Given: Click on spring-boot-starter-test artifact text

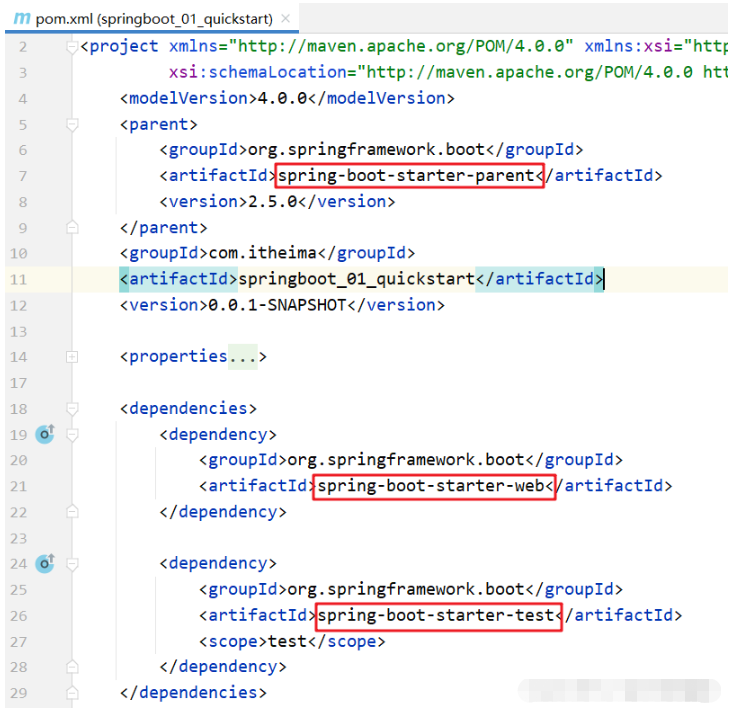Looking at the screenshot, I should [438, 616].
